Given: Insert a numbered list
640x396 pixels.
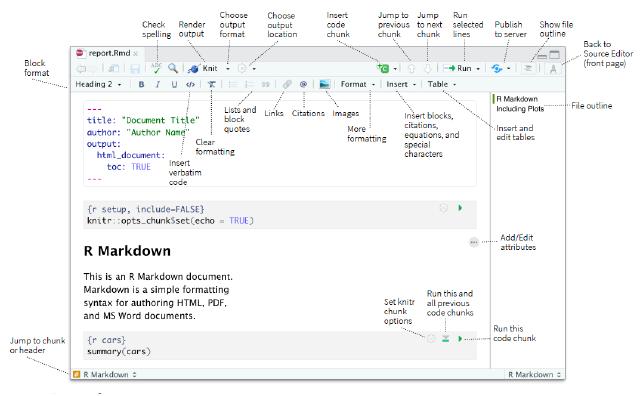Looking at the screenshot, I should click(x=249, y=85).
